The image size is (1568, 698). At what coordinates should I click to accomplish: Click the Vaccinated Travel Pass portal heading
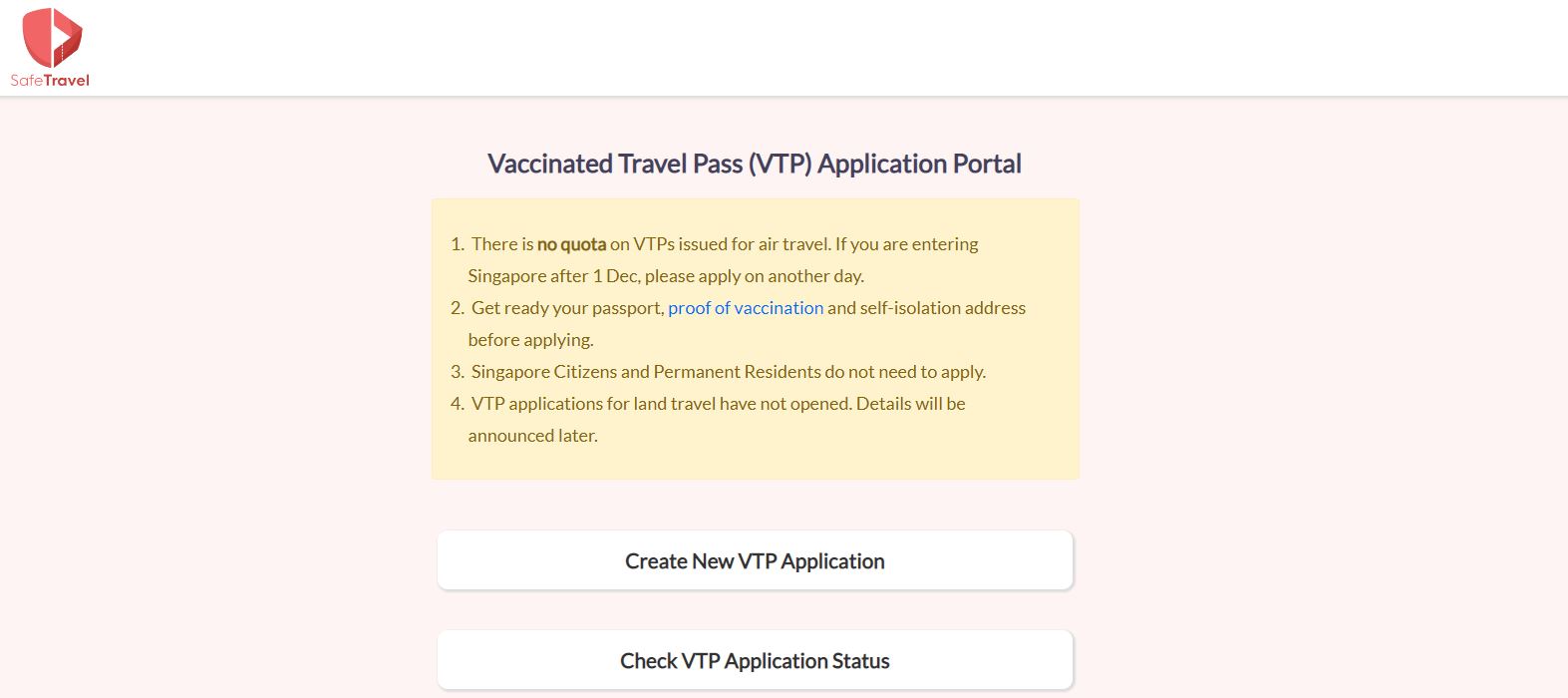click(755, 164)
